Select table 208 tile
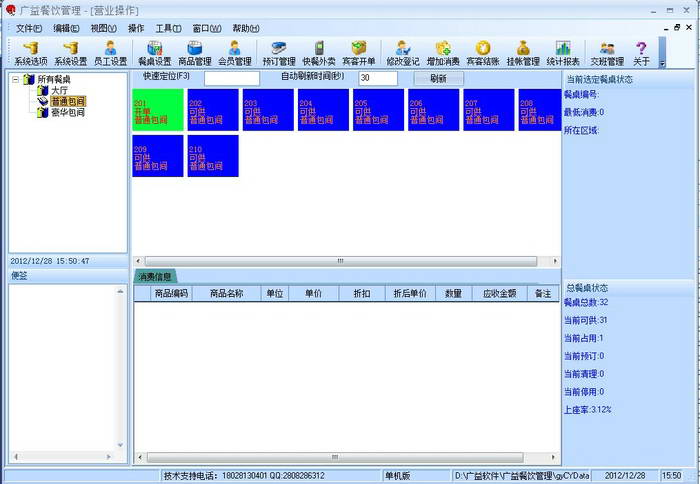Image resolution: width=700 pixels, height=484 pixels. tap(539, 110)
